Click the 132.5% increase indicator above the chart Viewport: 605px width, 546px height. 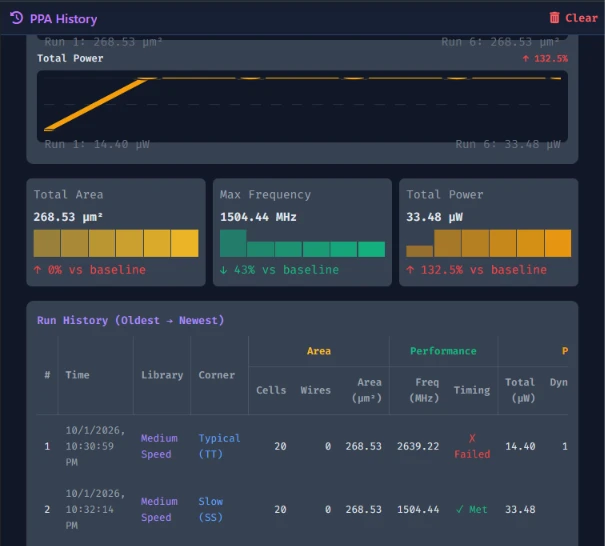(x=545, y=58)
